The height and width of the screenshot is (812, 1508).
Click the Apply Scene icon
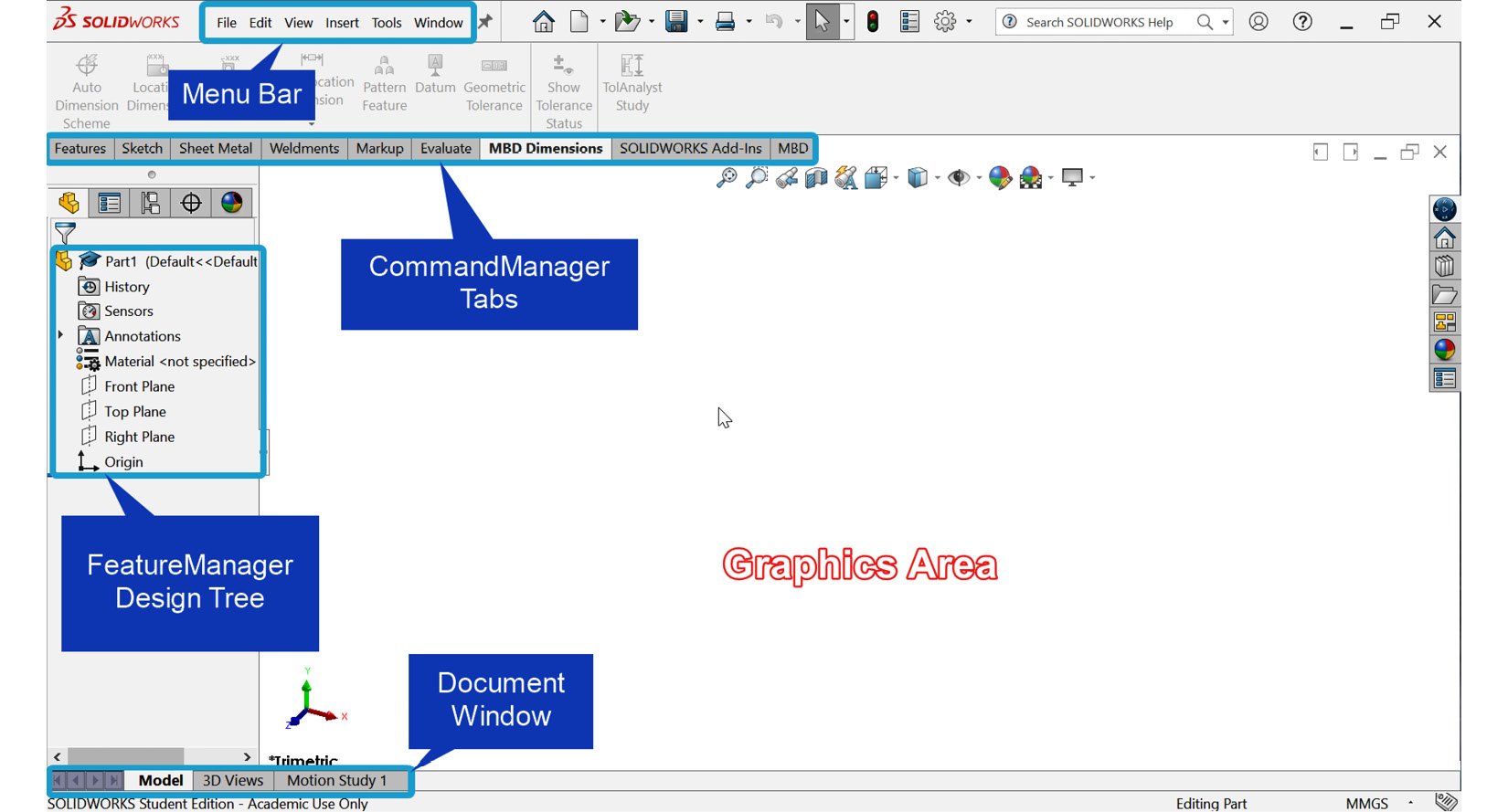1031,177
